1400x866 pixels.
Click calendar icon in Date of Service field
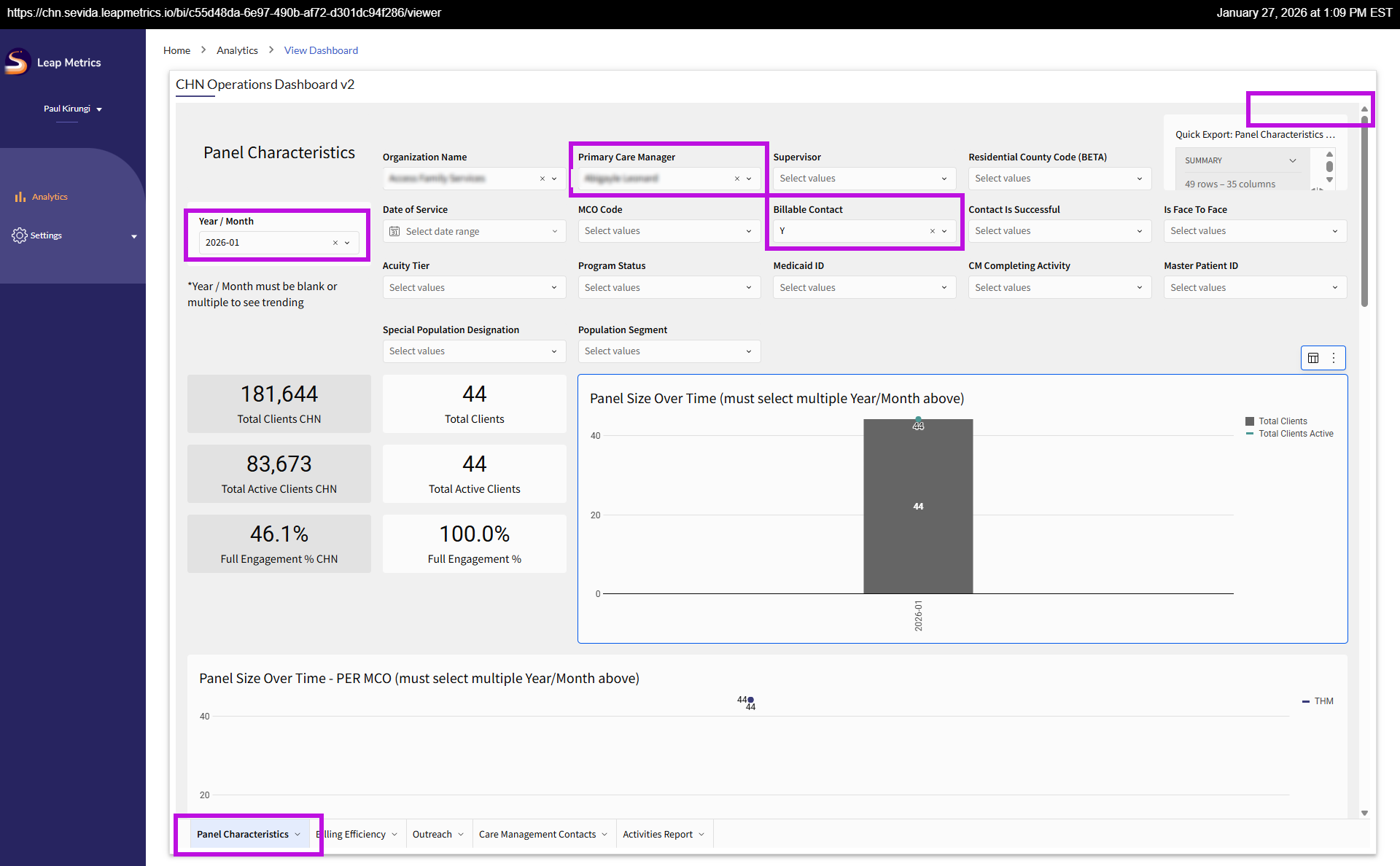tap(394, 231)
